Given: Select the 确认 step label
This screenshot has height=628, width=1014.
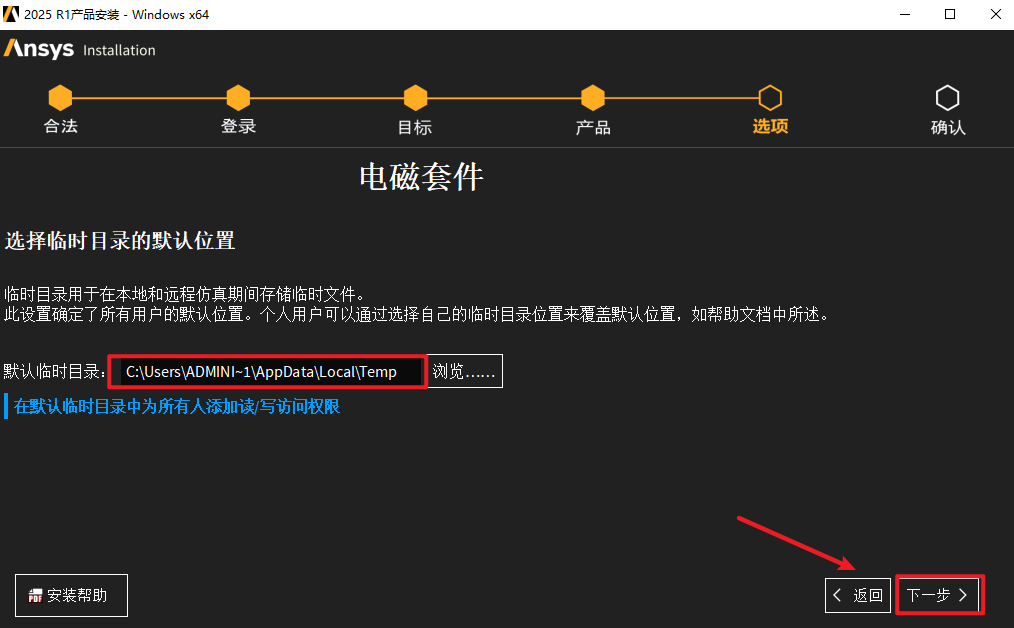Looking at the screenshot, I should 948,127.
